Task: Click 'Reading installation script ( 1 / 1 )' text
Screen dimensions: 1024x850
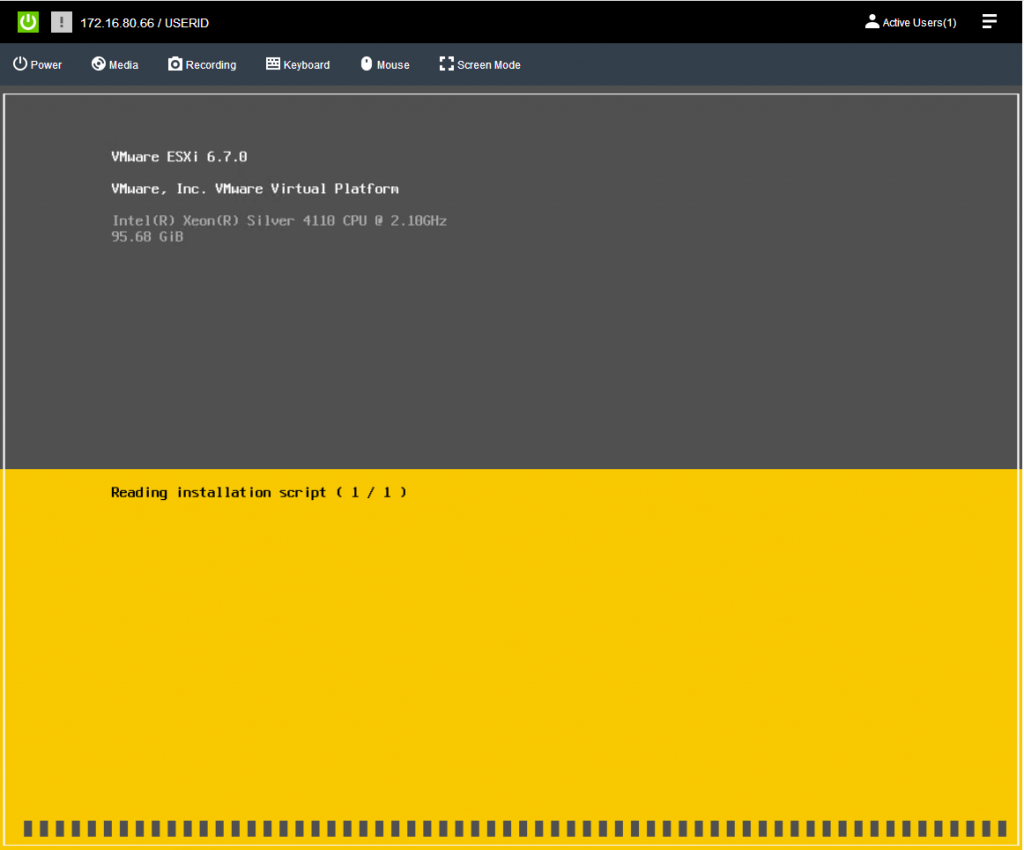Action: (x=259, y=492)
